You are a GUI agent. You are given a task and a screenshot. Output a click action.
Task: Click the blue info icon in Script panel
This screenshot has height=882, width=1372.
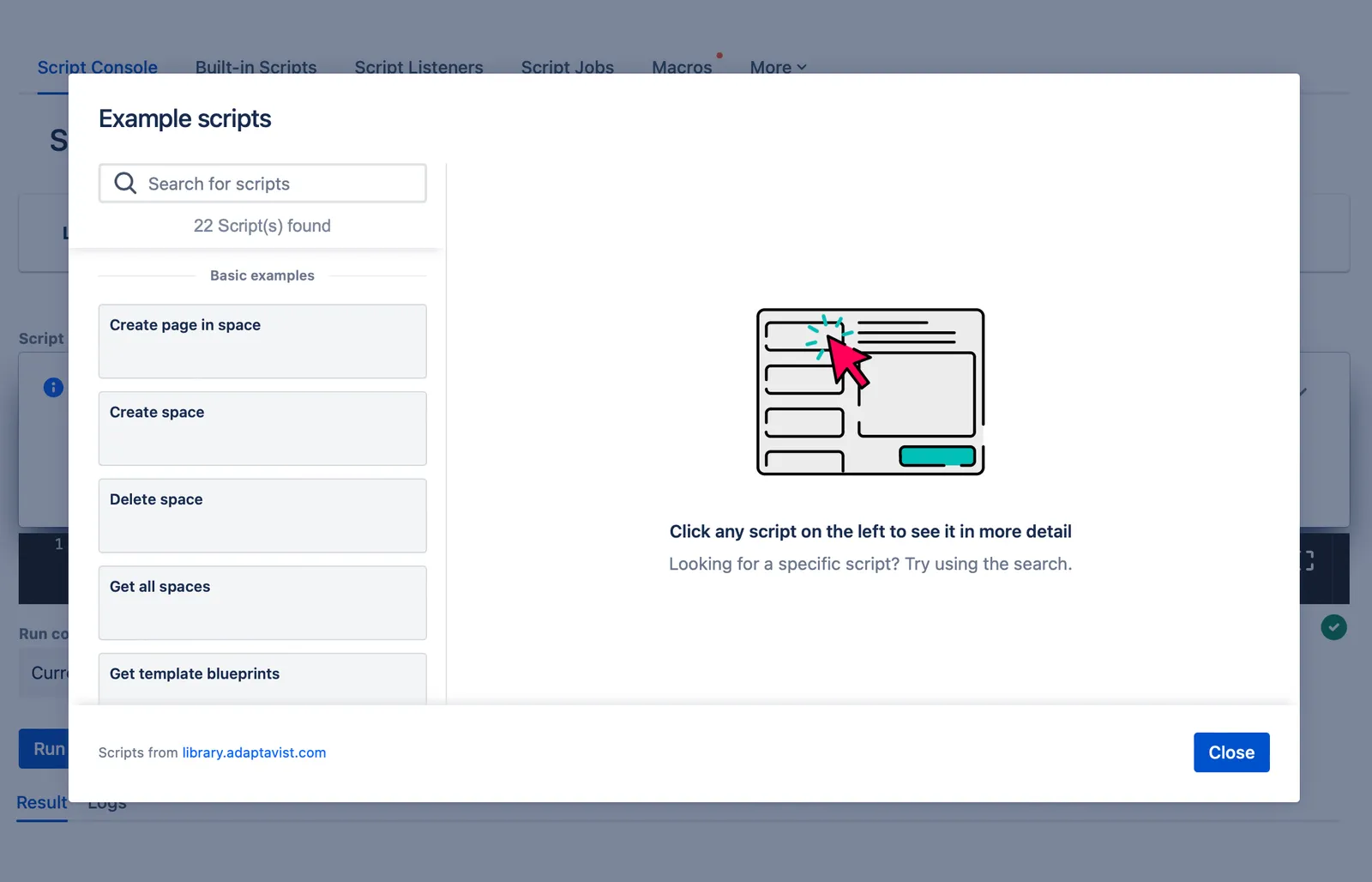tap(53, 388)
